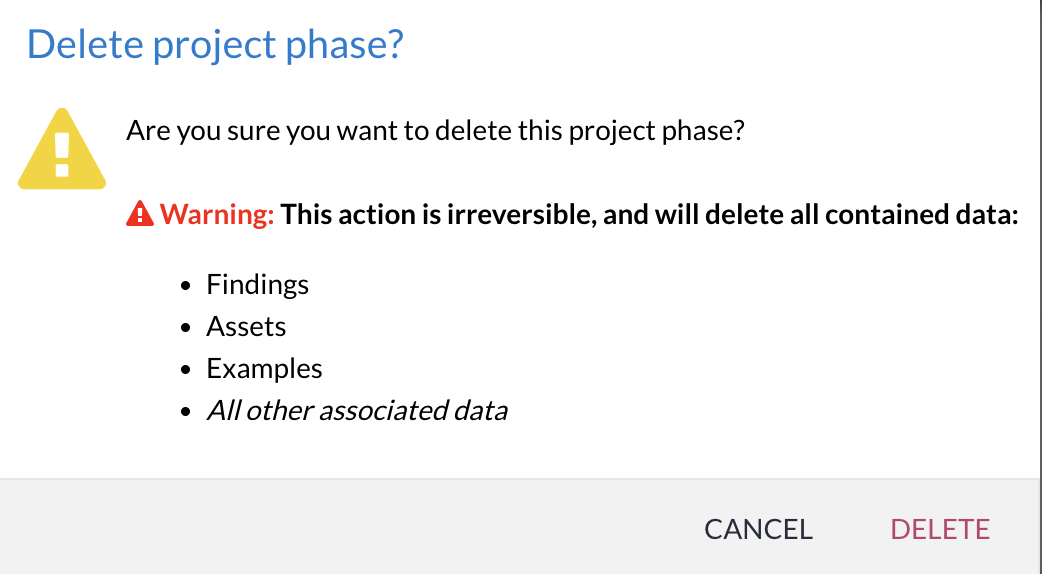This screenshot has height=574, width=1042.
Task: Select the "Examples" list entry
Action: (x=264, y=369)
